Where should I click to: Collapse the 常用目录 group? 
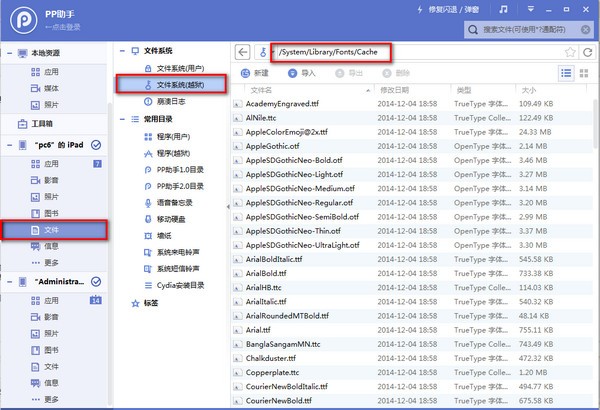coord(122,119)
